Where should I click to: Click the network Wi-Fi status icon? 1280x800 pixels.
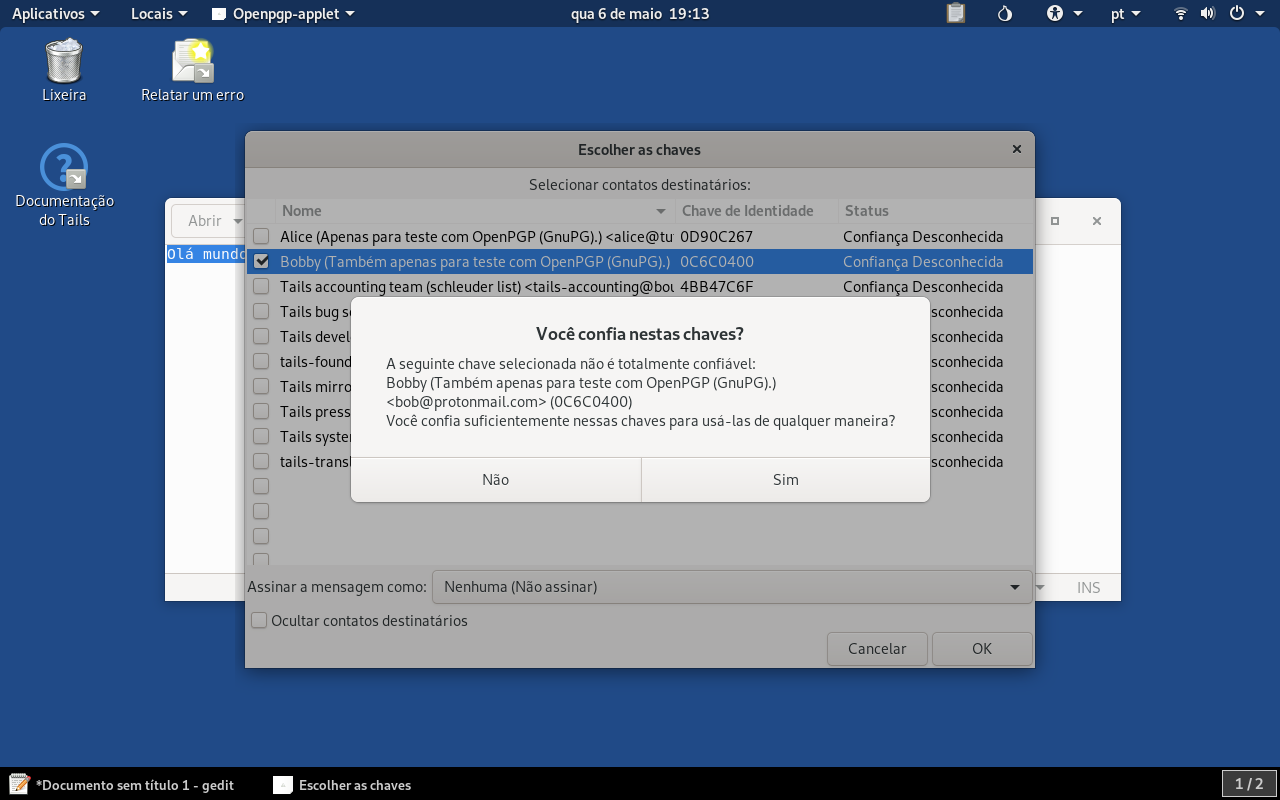1181,14
